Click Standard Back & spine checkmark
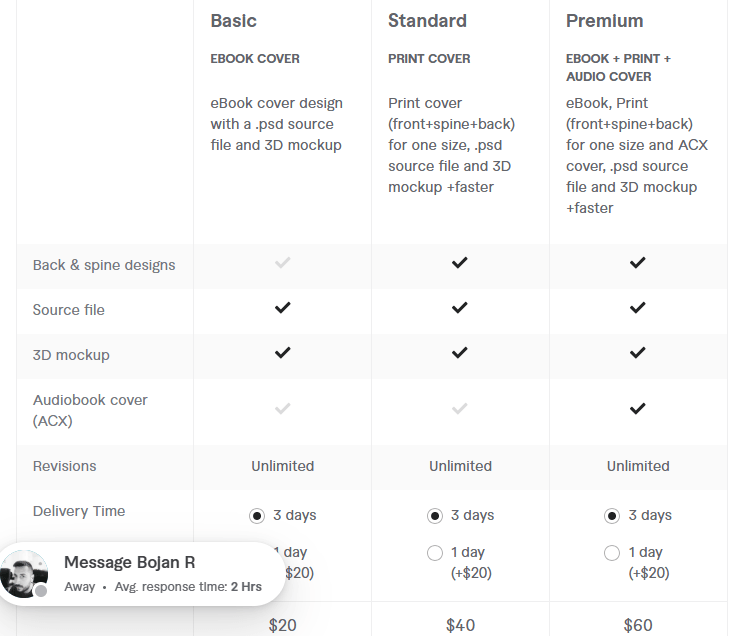The height and width of the screenshot is (636, 742). click(460, 263)
